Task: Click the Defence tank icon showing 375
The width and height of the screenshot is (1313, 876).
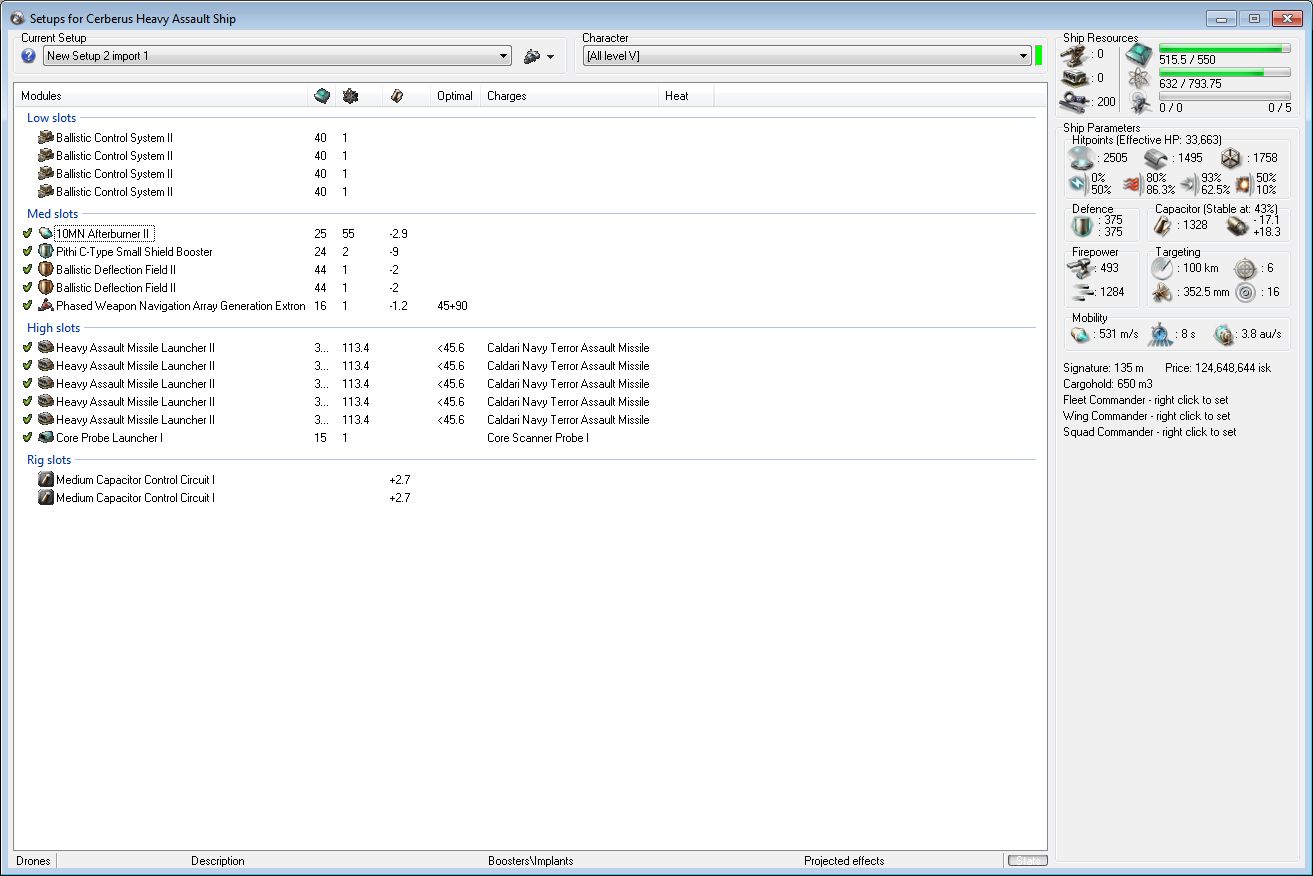Action: click(1083, 226)
